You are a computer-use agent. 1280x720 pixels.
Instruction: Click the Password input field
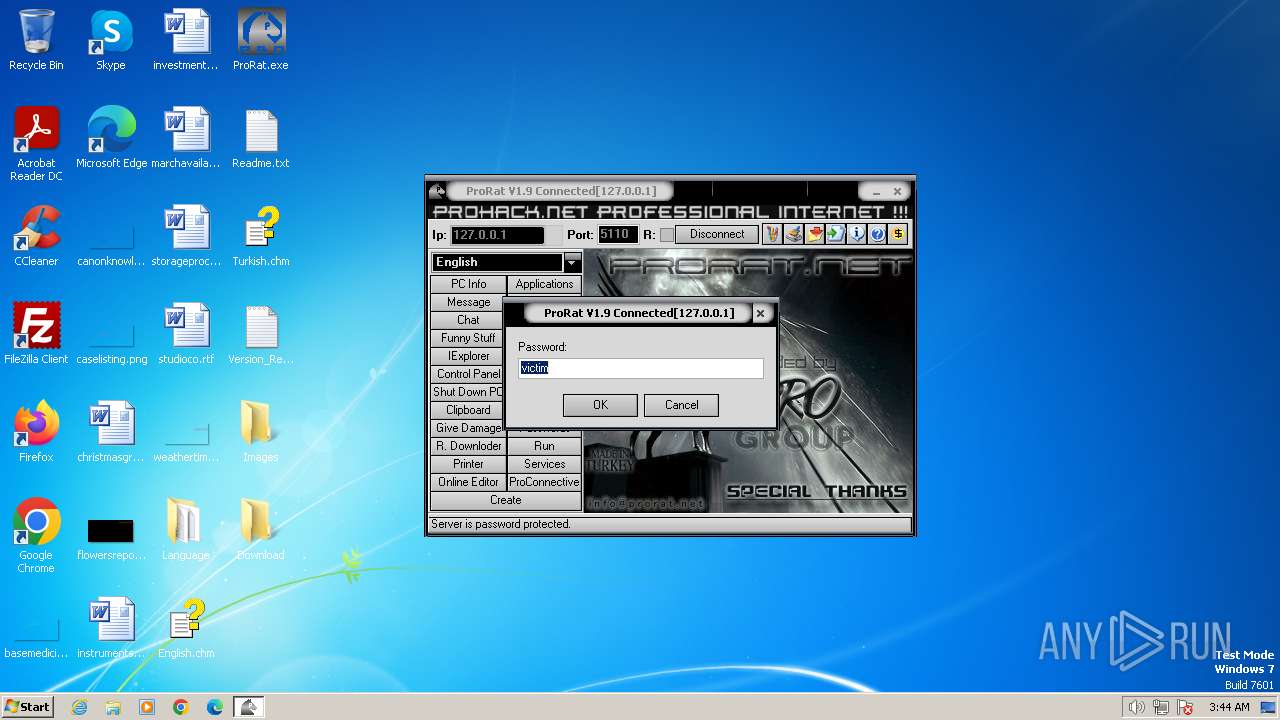641,368
